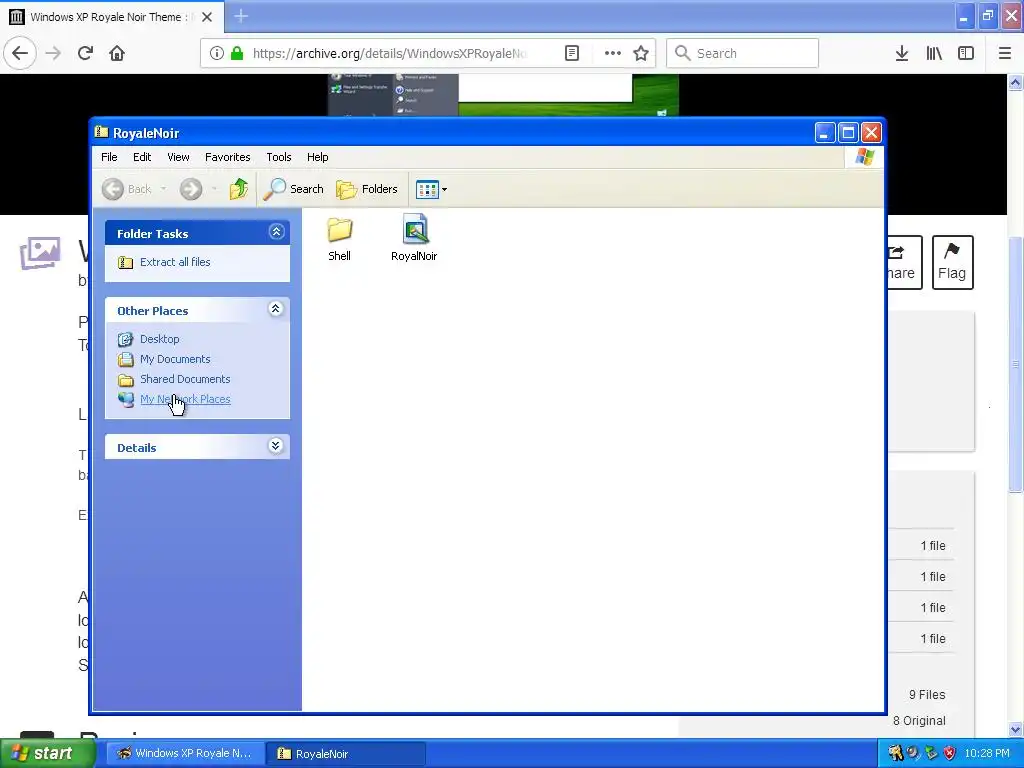Collapse the Other Places panel
Viewport: 1024px width, 768px height.
[x=276, y=309]
